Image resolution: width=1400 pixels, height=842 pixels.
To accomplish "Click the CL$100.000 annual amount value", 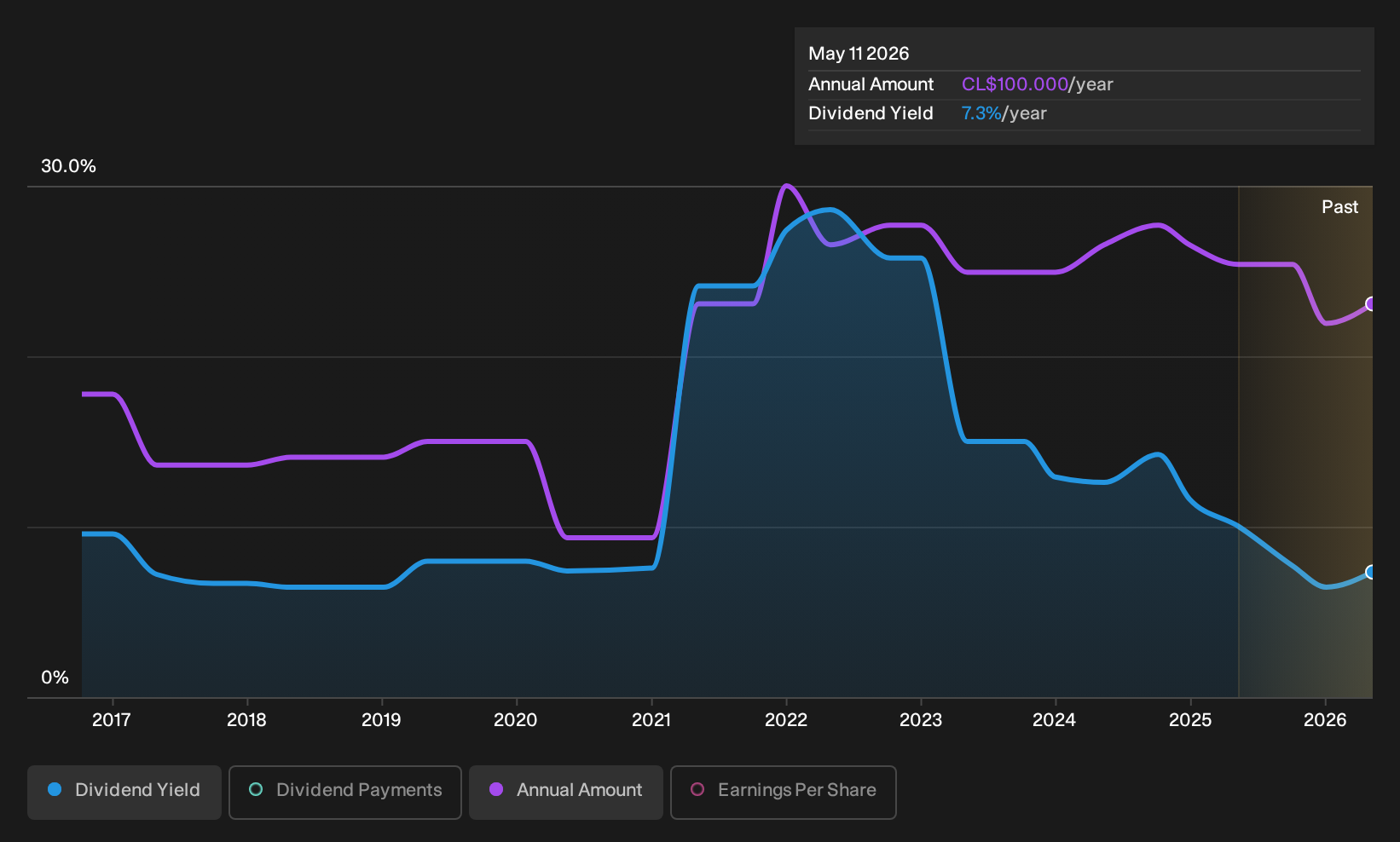I will [x=1015, y=84].
